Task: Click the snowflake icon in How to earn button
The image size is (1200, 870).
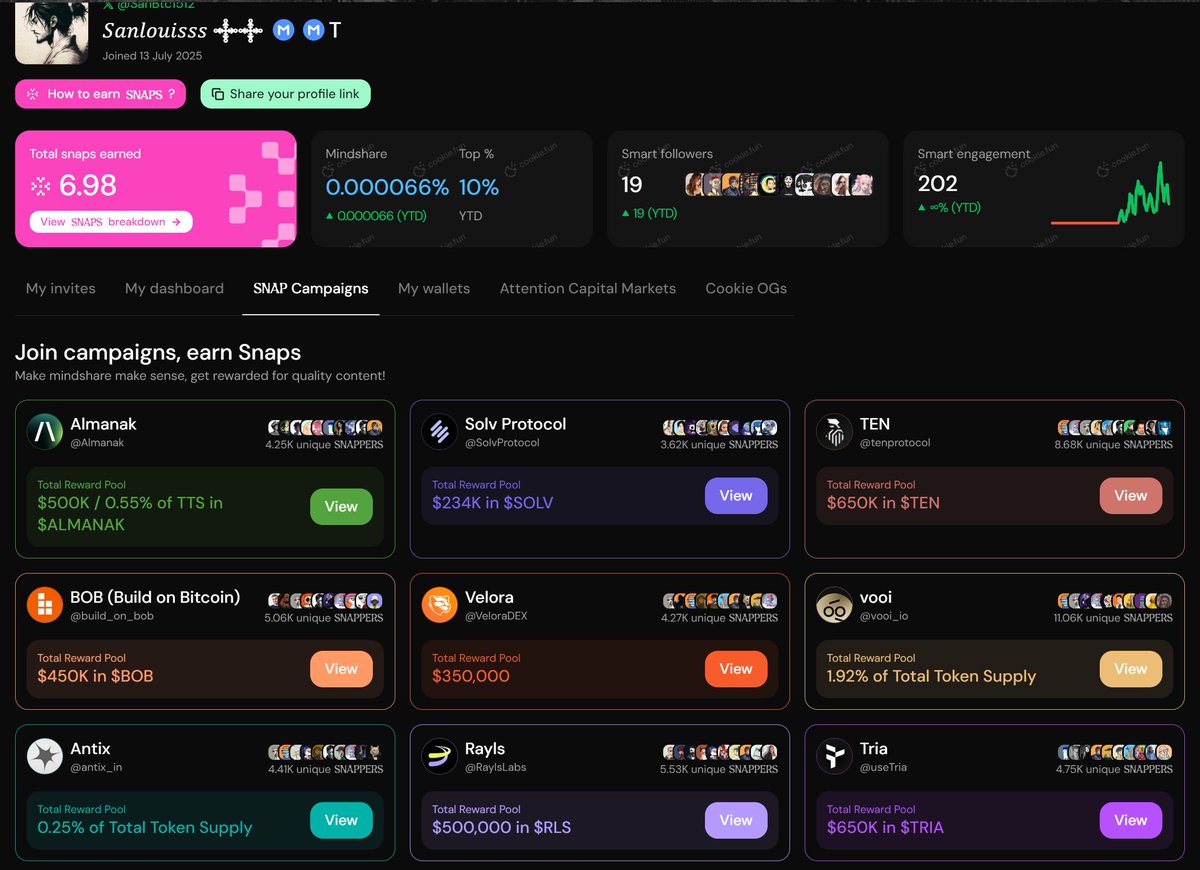Action: [33, 94]
